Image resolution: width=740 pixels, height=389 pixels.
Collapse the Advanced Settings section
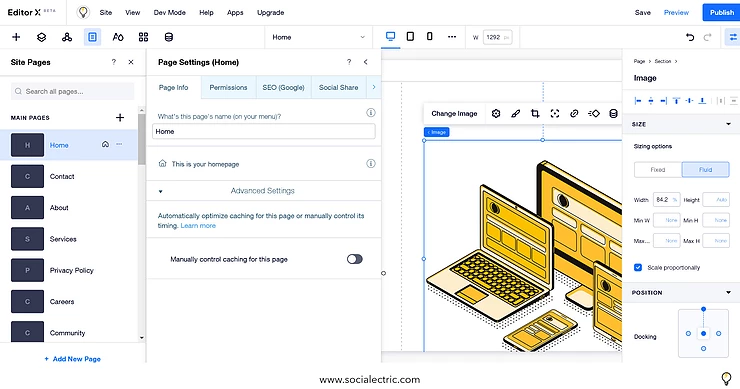pyautogui.click(x=160, y=191)
